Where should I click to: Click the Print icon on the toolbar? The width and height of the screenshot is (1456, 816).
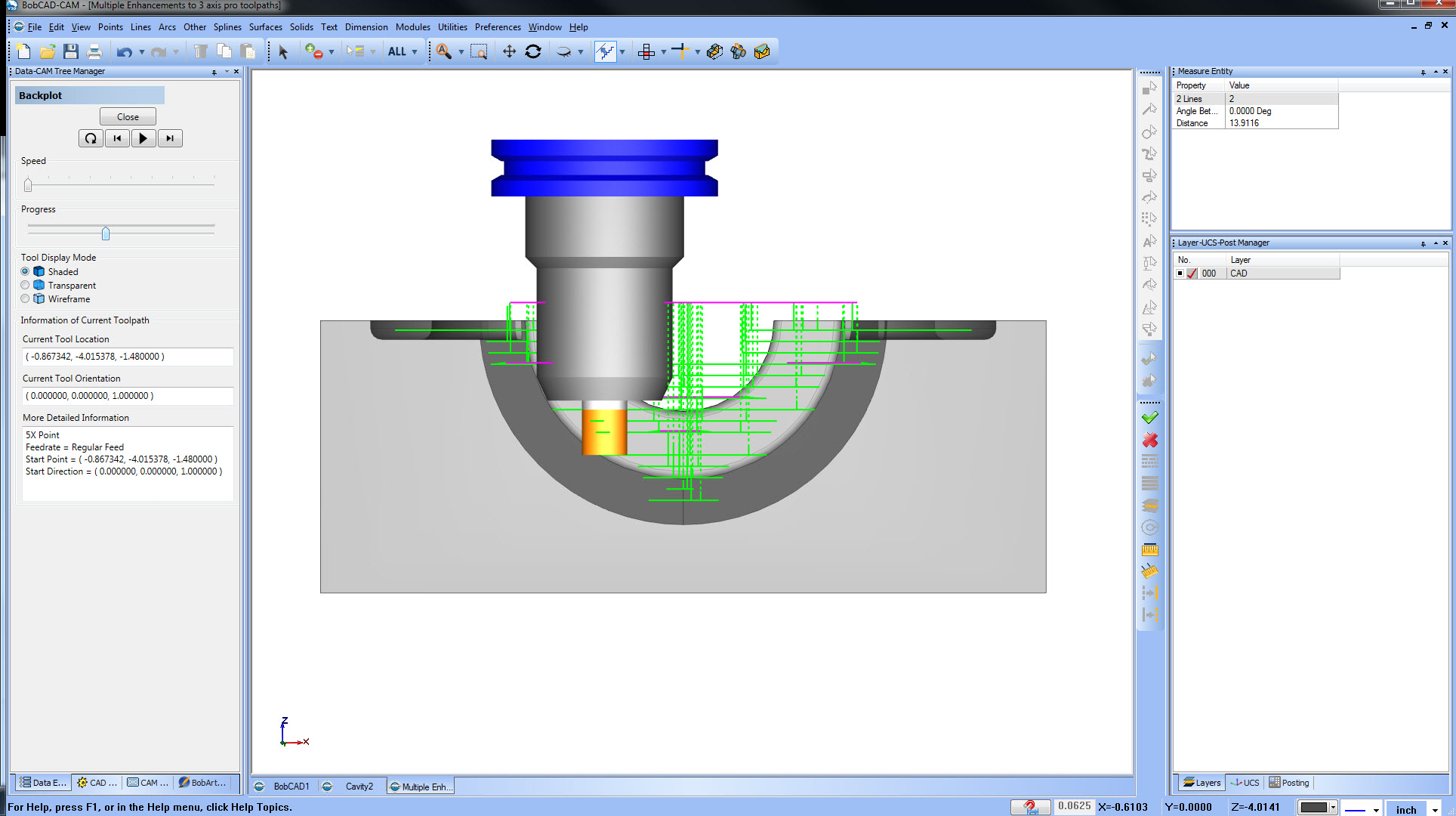(94, 51)
